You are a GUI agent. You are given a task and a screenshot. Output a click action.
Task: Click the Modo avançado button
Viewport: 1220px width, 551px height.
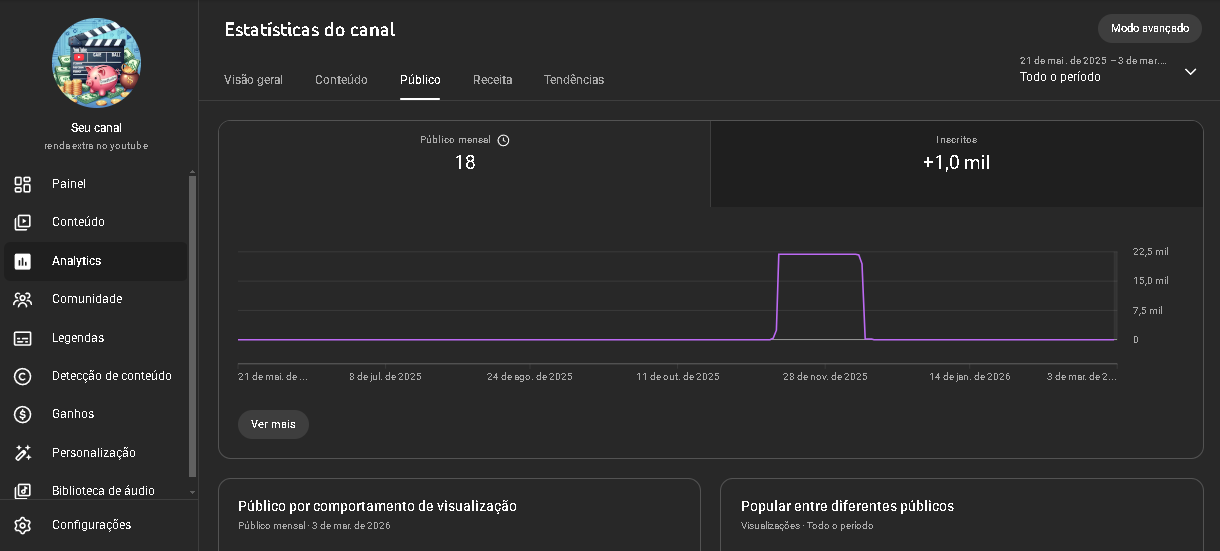pos(1150,28)
